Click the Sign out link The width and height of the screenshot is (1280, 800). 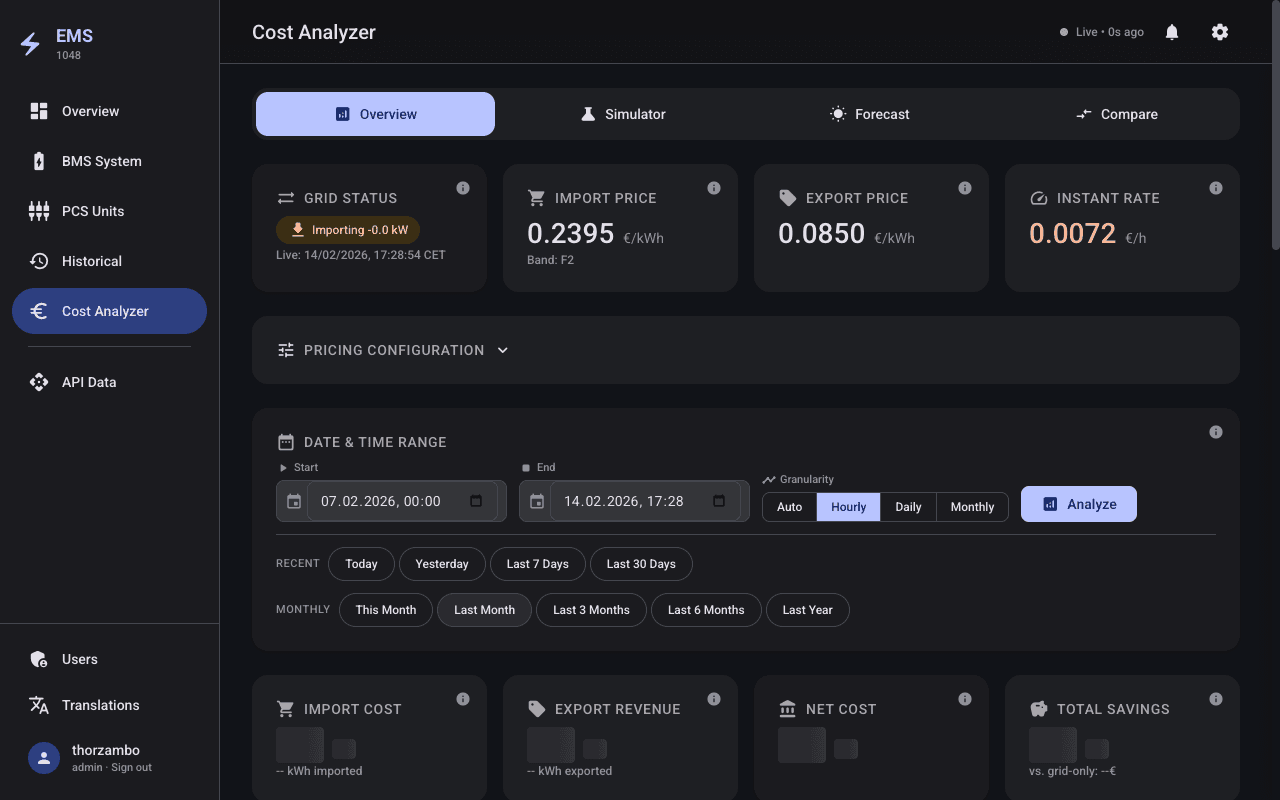tap(131, 768)
